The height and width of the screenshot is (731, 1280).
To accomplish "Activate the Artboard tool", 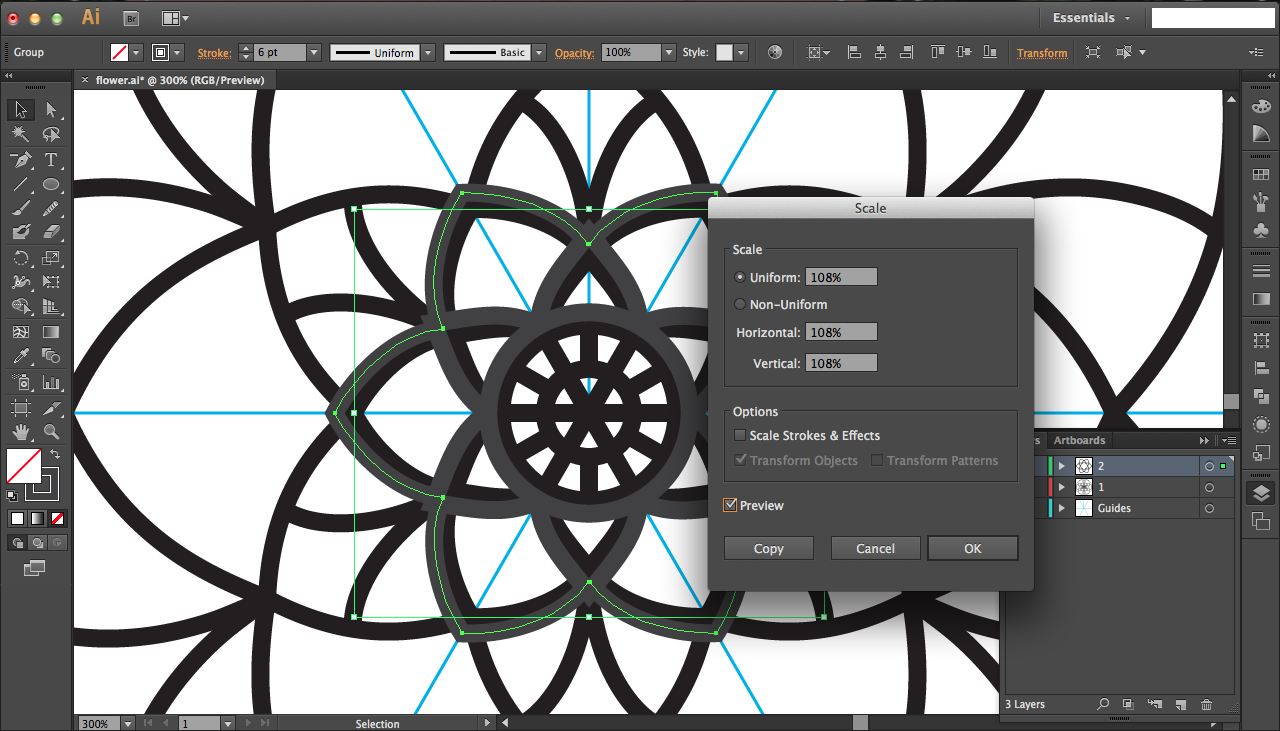I will pyautogui.click(x=21, y=407).
